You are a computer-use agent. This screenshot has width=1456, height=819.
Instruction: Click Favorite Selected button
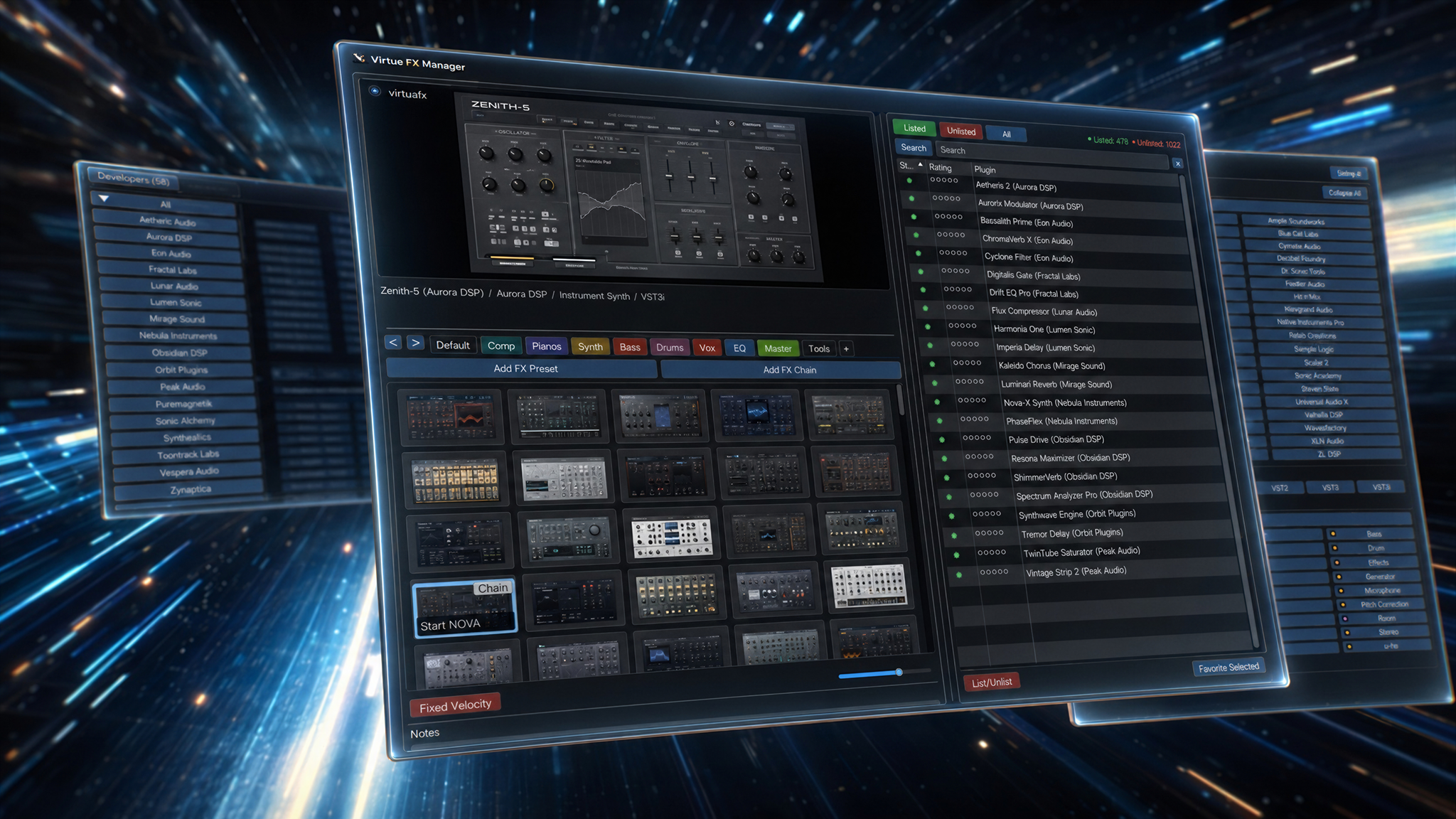(x=1228, y=668)
